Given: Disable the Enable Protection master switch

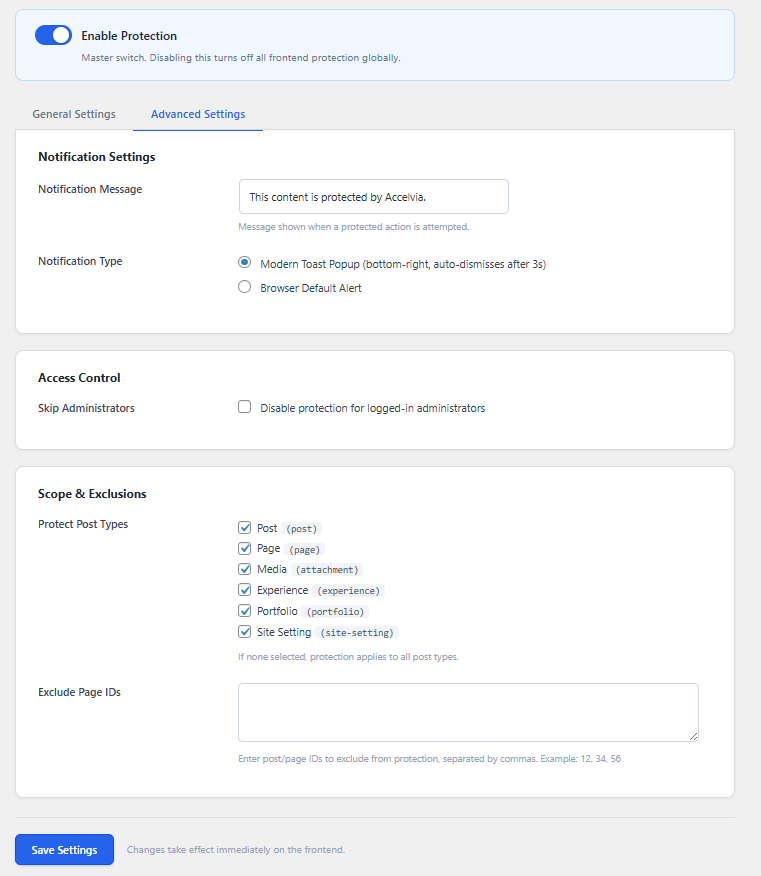Looking at the screenshot, I should pos(52,34).
